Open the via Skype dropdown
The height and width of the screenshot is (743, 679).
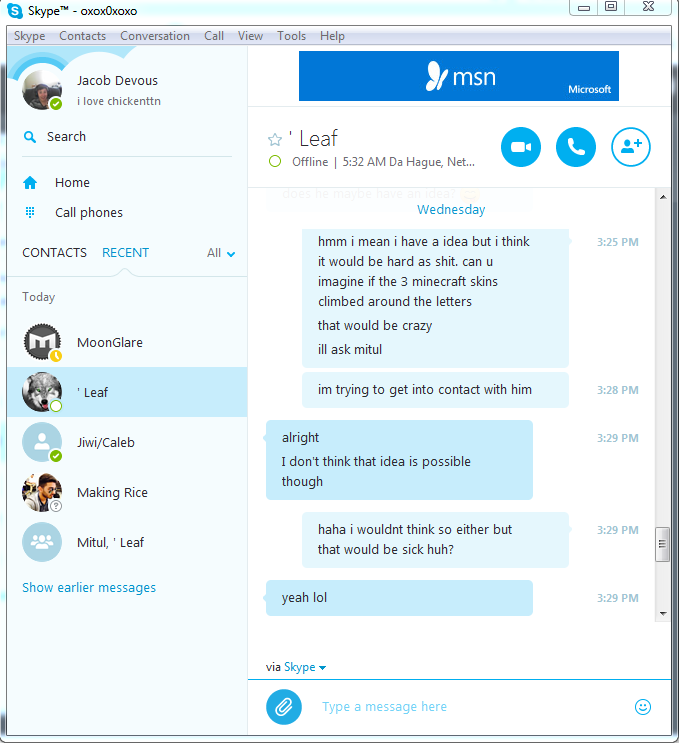pyautogui.click(x=304, y=667)
